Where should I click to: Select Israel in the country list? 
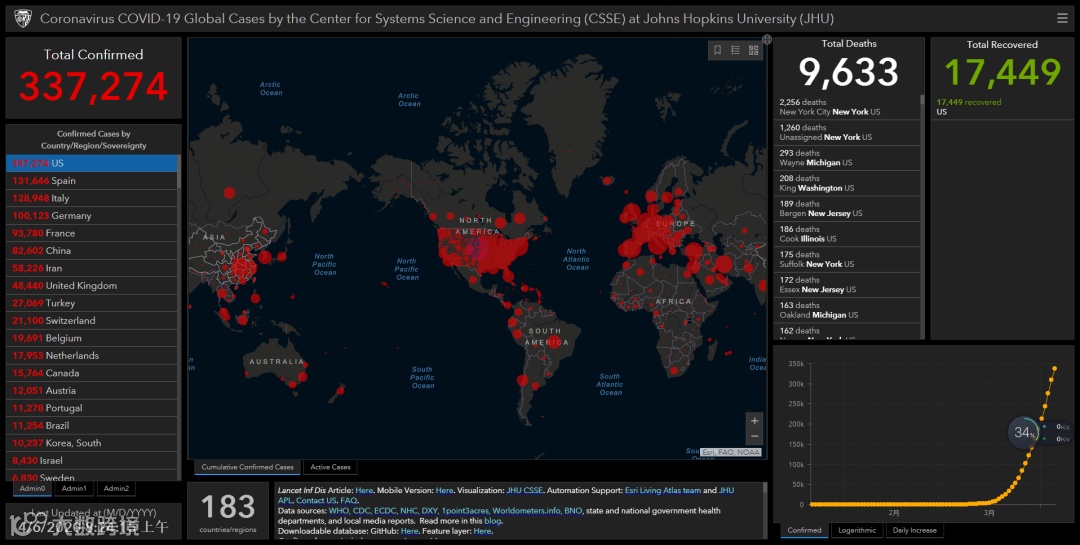click(92, 461)
